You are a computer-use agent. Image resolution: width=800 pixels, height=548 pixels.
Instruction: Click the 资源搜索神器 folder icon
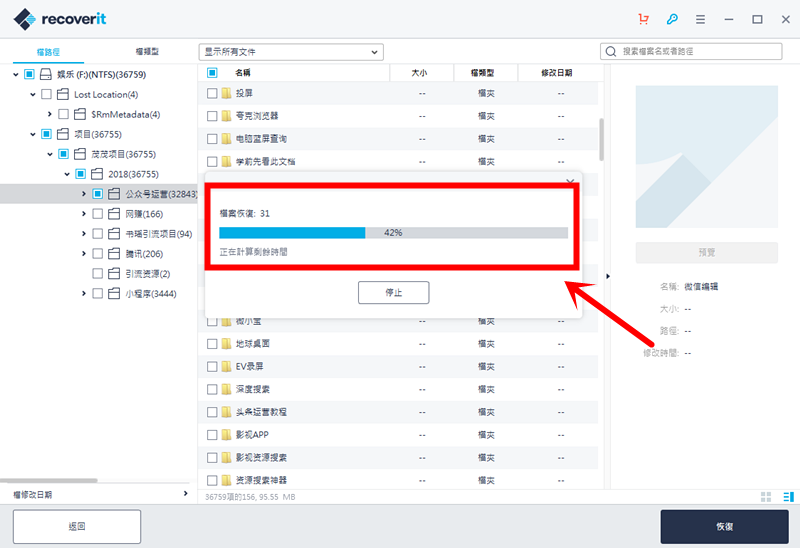click(227, 481)
